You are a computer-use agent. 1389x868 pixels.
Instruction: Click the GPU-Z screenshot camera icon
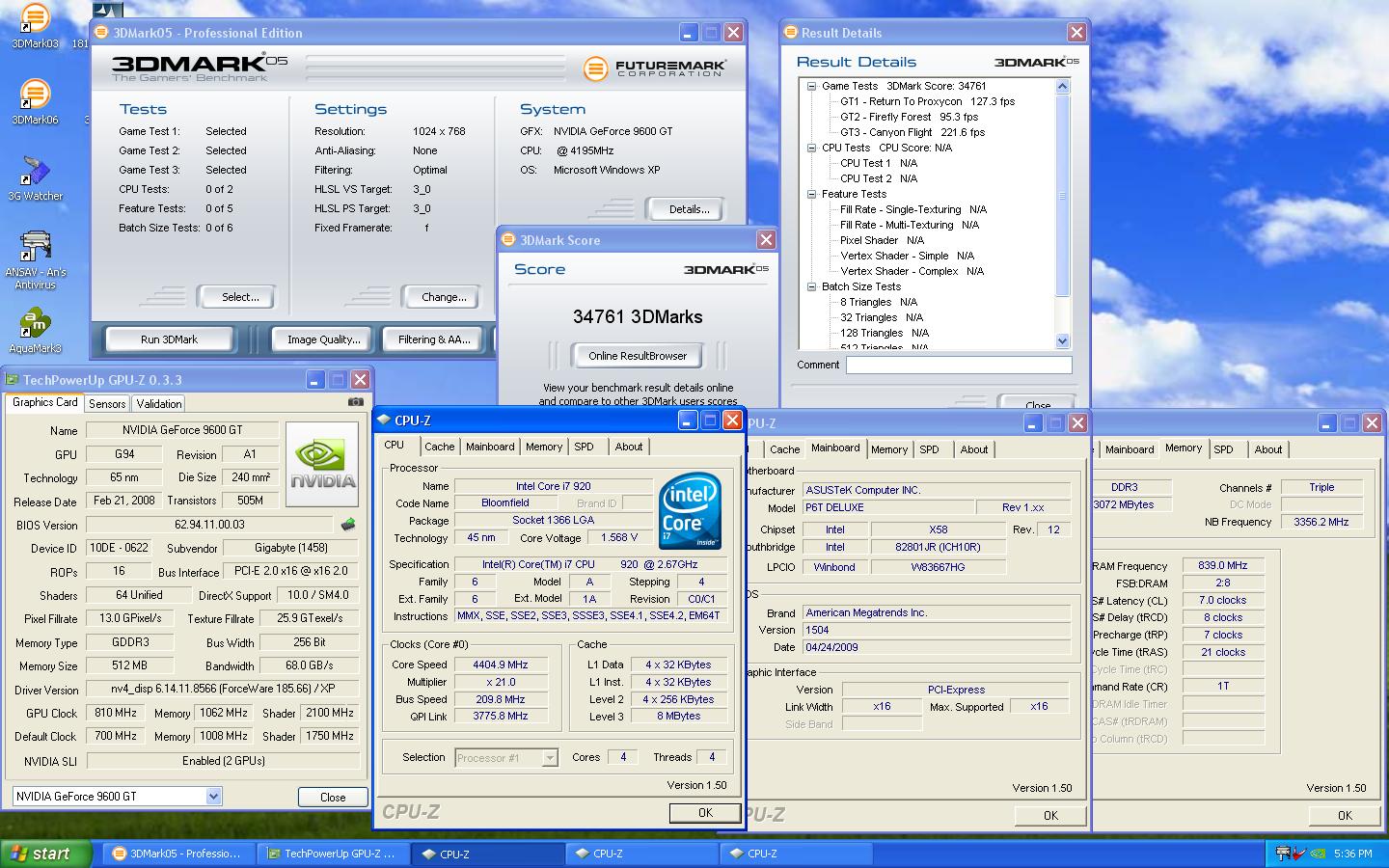click(x=355, y=402)
